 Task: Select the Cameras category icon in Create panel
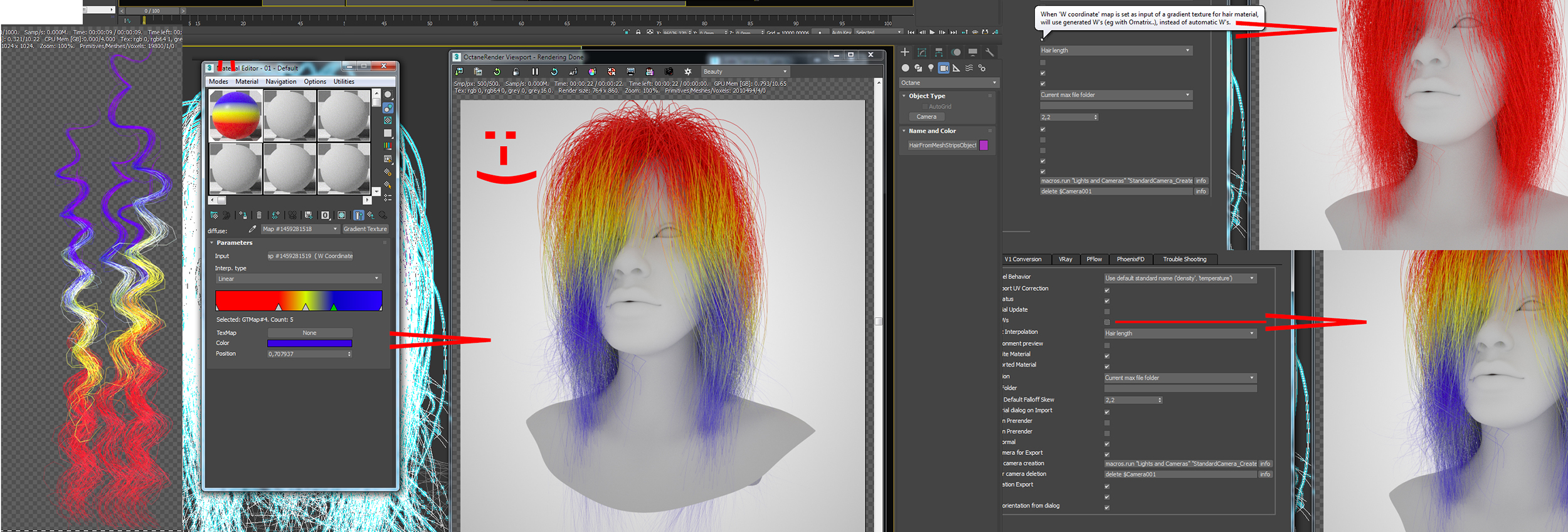[x=943, y=68]
